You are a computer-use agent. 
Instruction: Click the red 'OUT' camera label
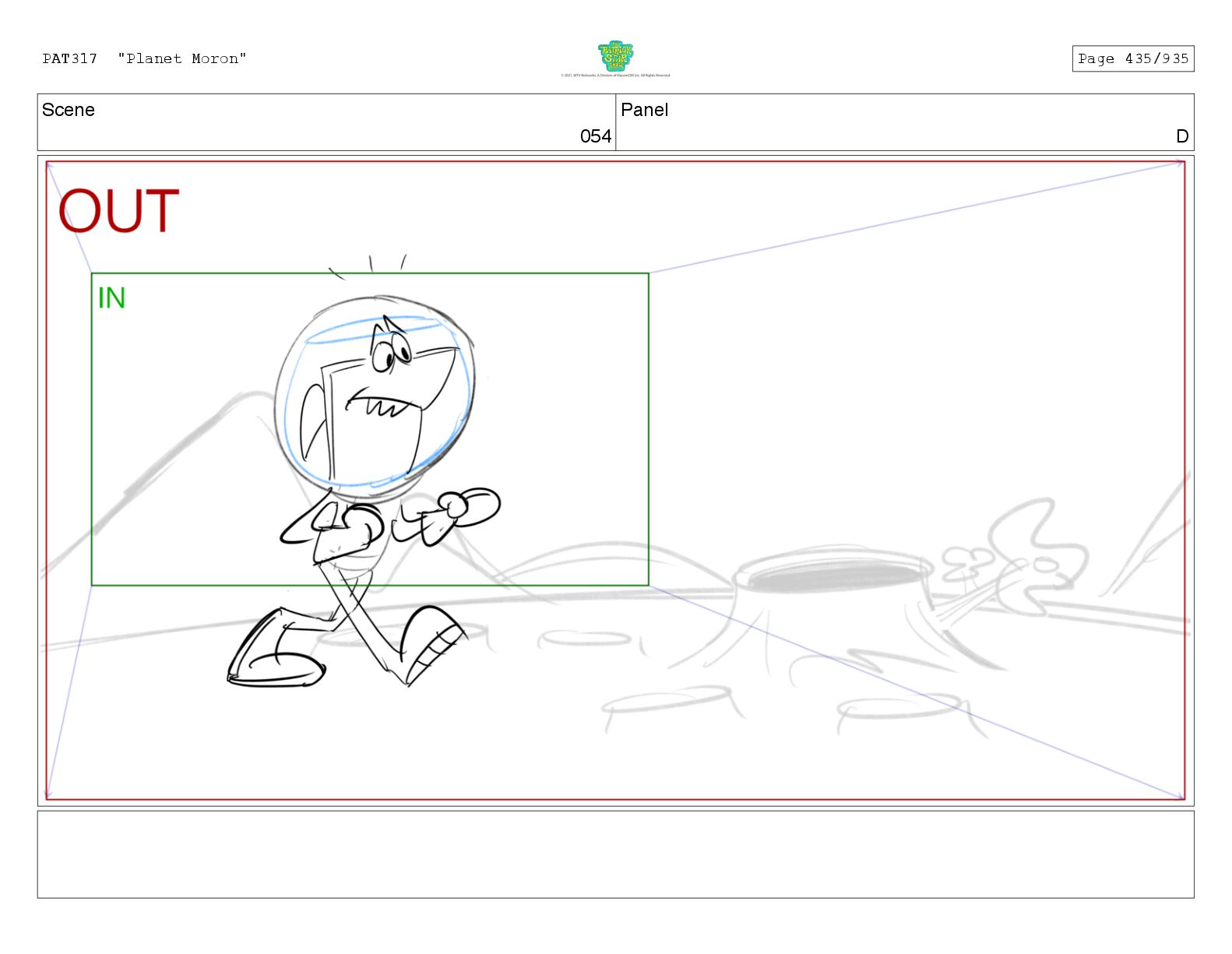click(119, 211)
